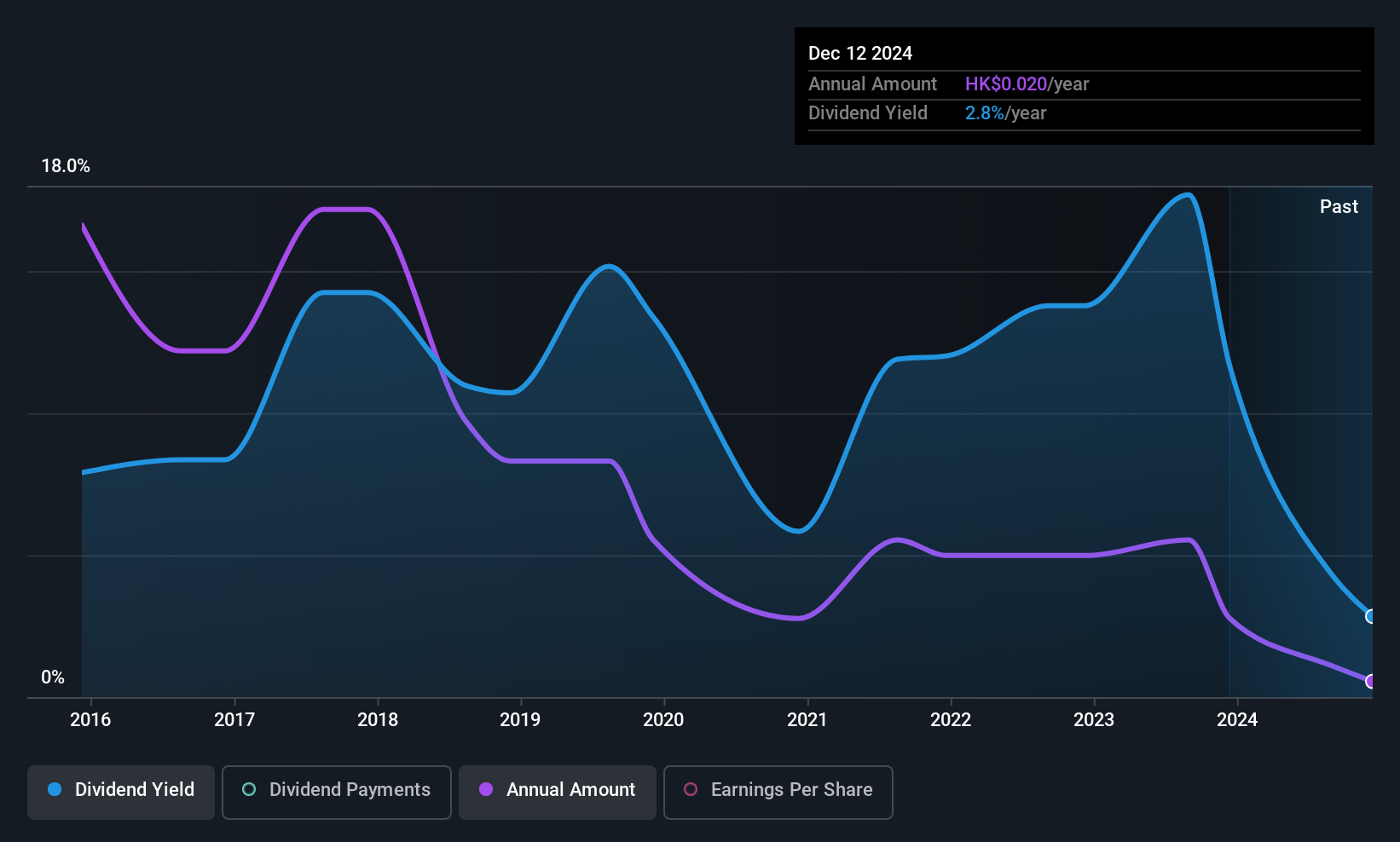Click the 2022 x-axis label
This screenshot has width=1400, height=842.
click(951, 720)
